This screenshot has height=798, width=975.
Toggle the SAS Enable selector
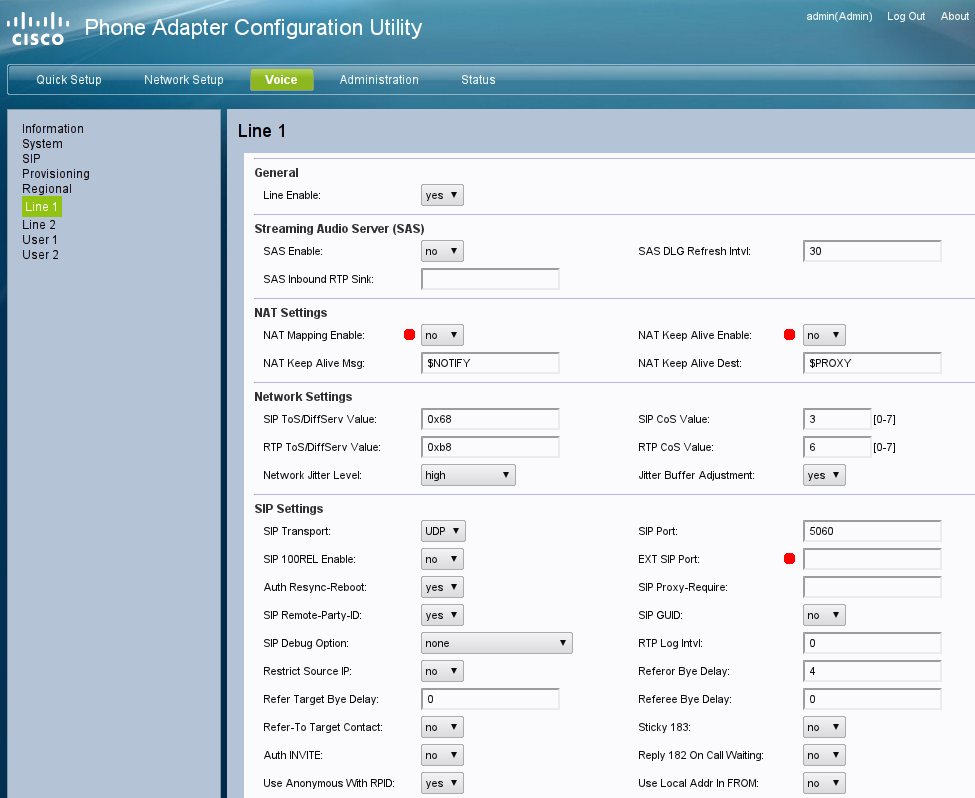click(x=442, y=251)
